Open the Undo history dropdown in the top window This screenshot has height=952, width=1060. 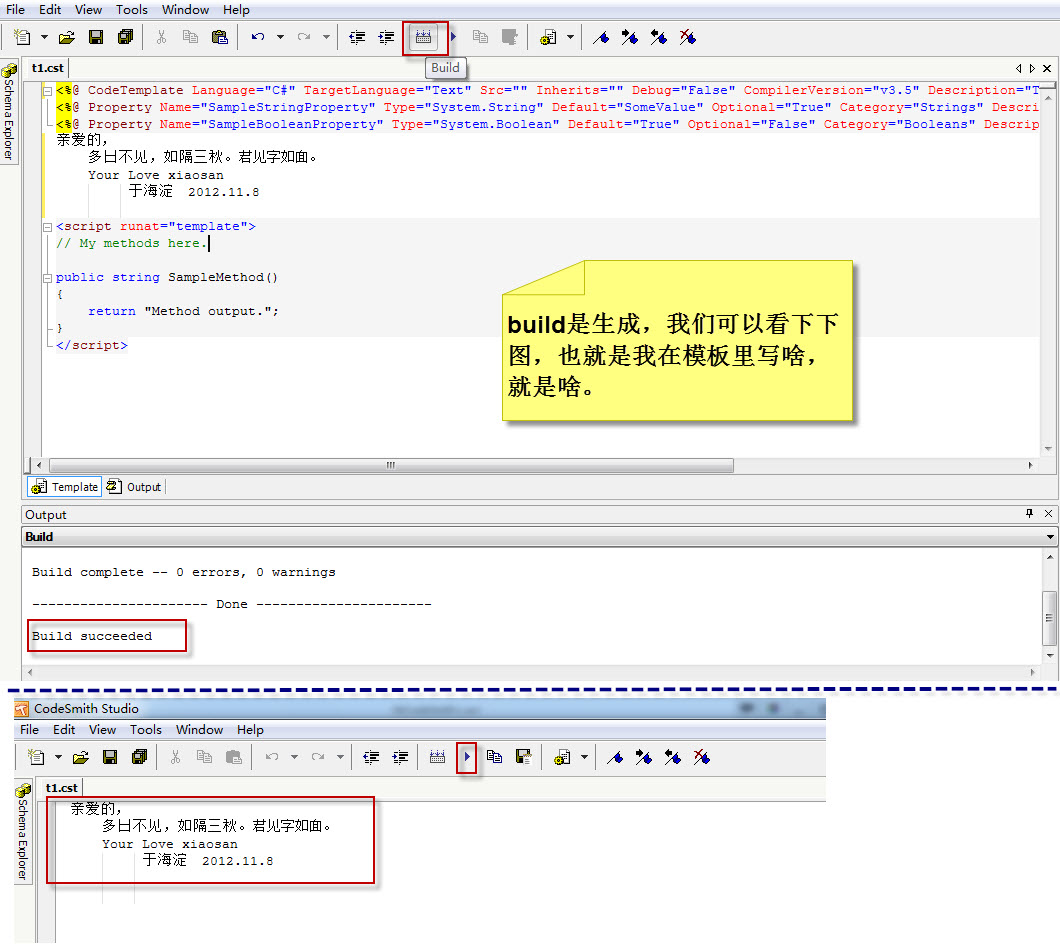(280, 37)
